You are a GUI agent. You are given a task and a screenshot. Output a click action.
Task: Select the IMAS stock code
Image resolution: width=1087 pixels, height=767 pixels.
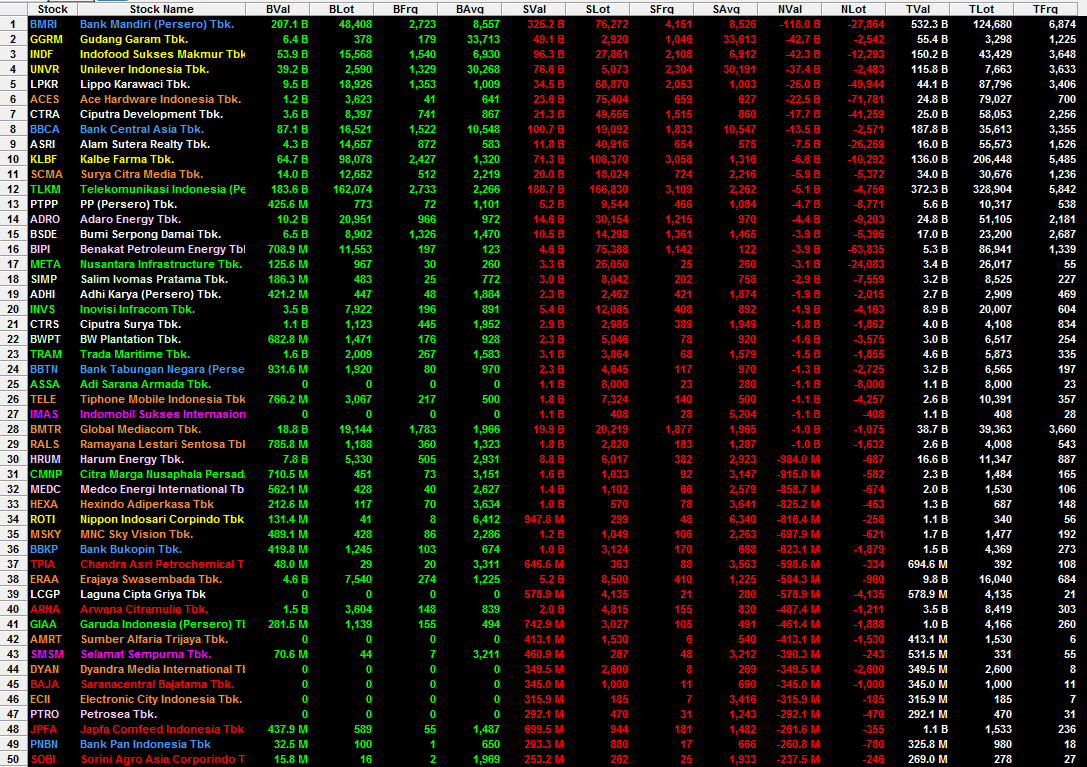coord(44,415)
